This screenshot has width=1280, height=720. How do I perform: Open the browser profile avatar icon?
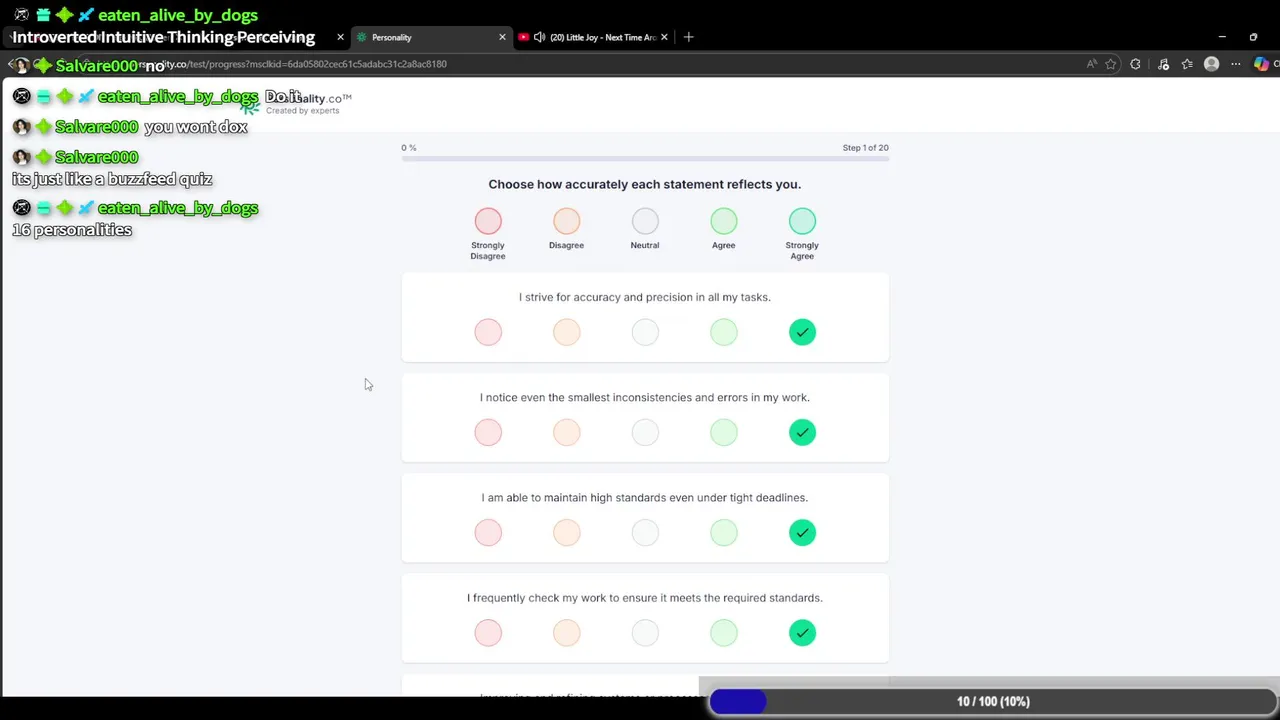coord(1211,64)
